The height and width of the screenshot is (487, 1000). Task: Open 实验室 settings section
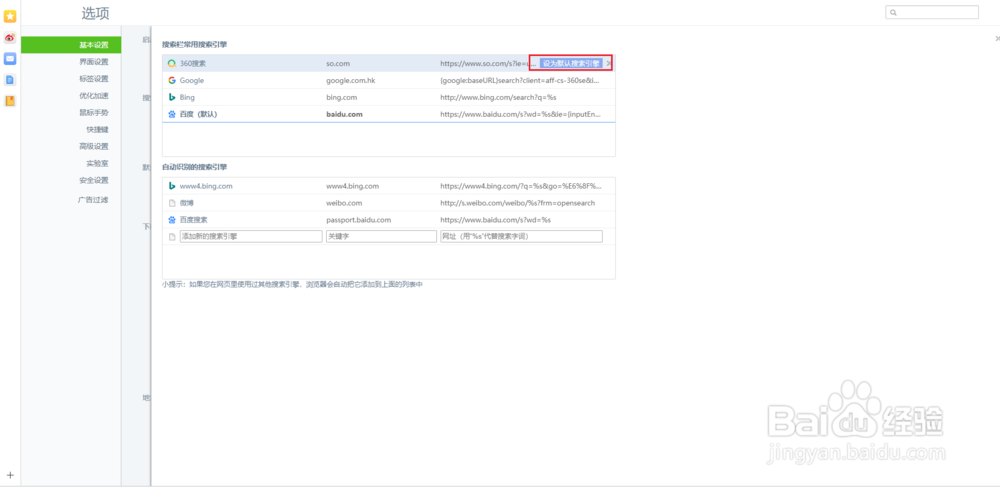[98, 163]
